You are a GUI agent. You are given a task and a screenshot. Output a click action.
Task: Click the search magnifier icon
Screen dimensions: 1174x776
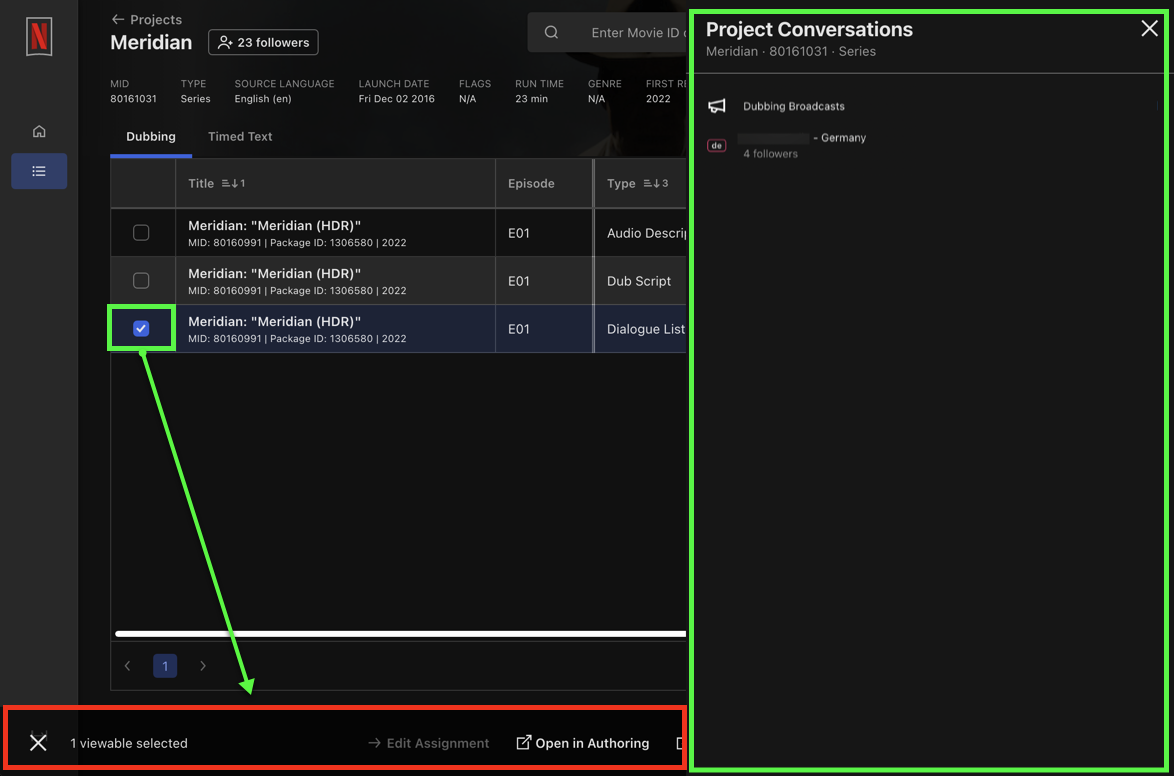pos(551,32)
